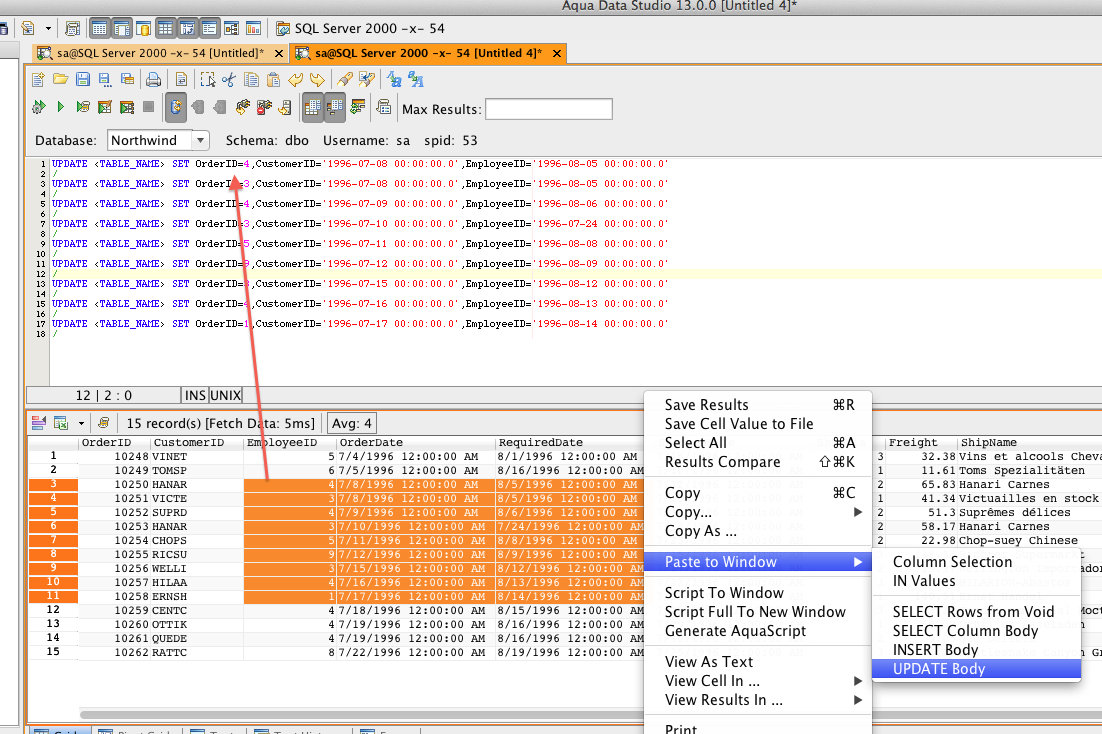
Task: Click the scroll script icon in results toolbar
Action: click(103, 423)
